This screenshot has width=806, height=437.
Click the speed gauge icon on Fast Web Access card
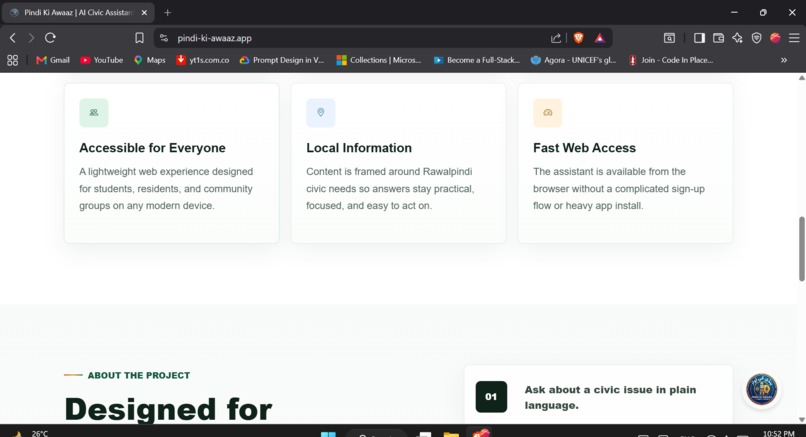(x=547, y=113)
